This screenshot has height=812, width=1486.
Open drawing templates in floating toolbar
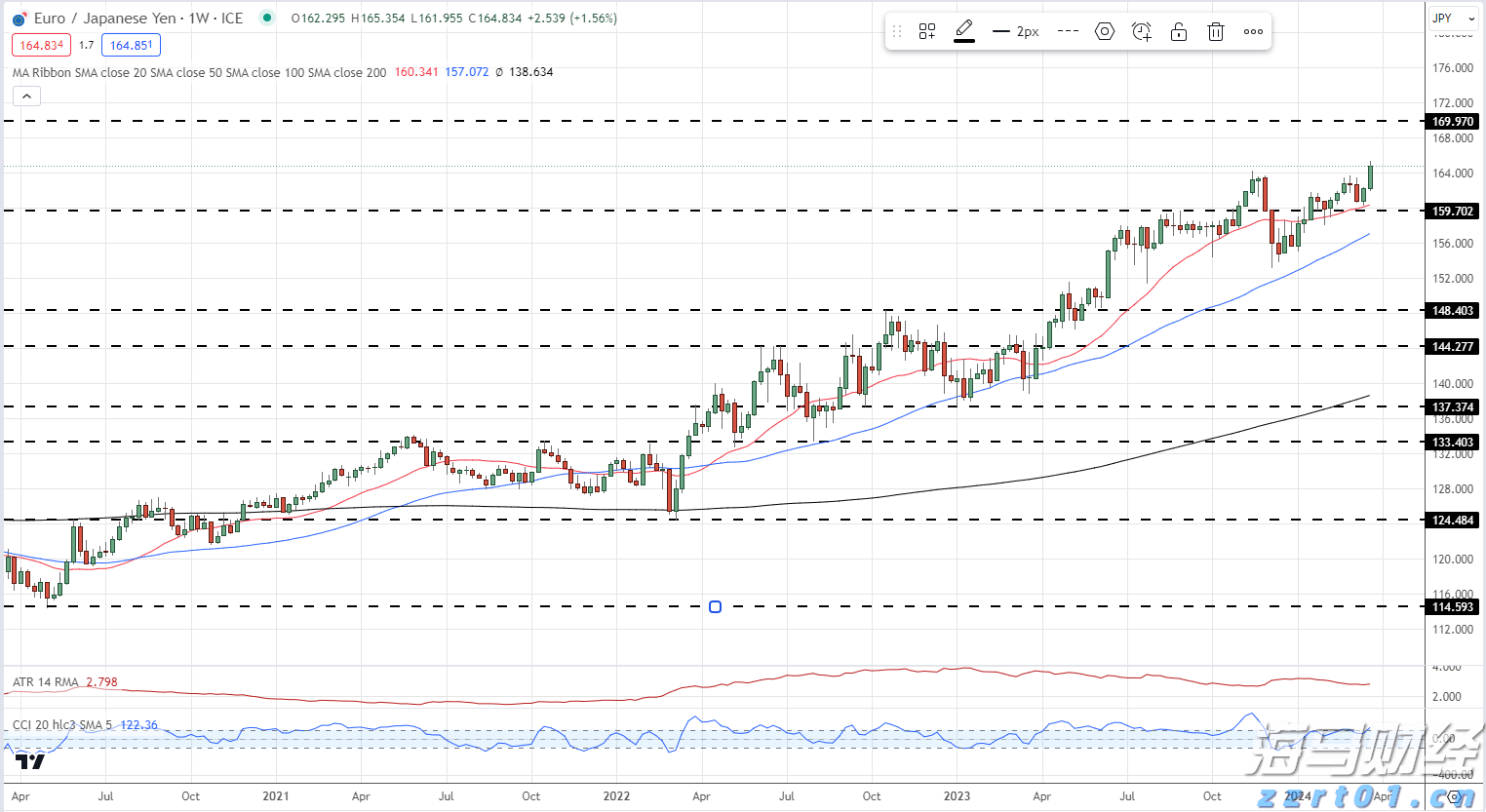927,31
